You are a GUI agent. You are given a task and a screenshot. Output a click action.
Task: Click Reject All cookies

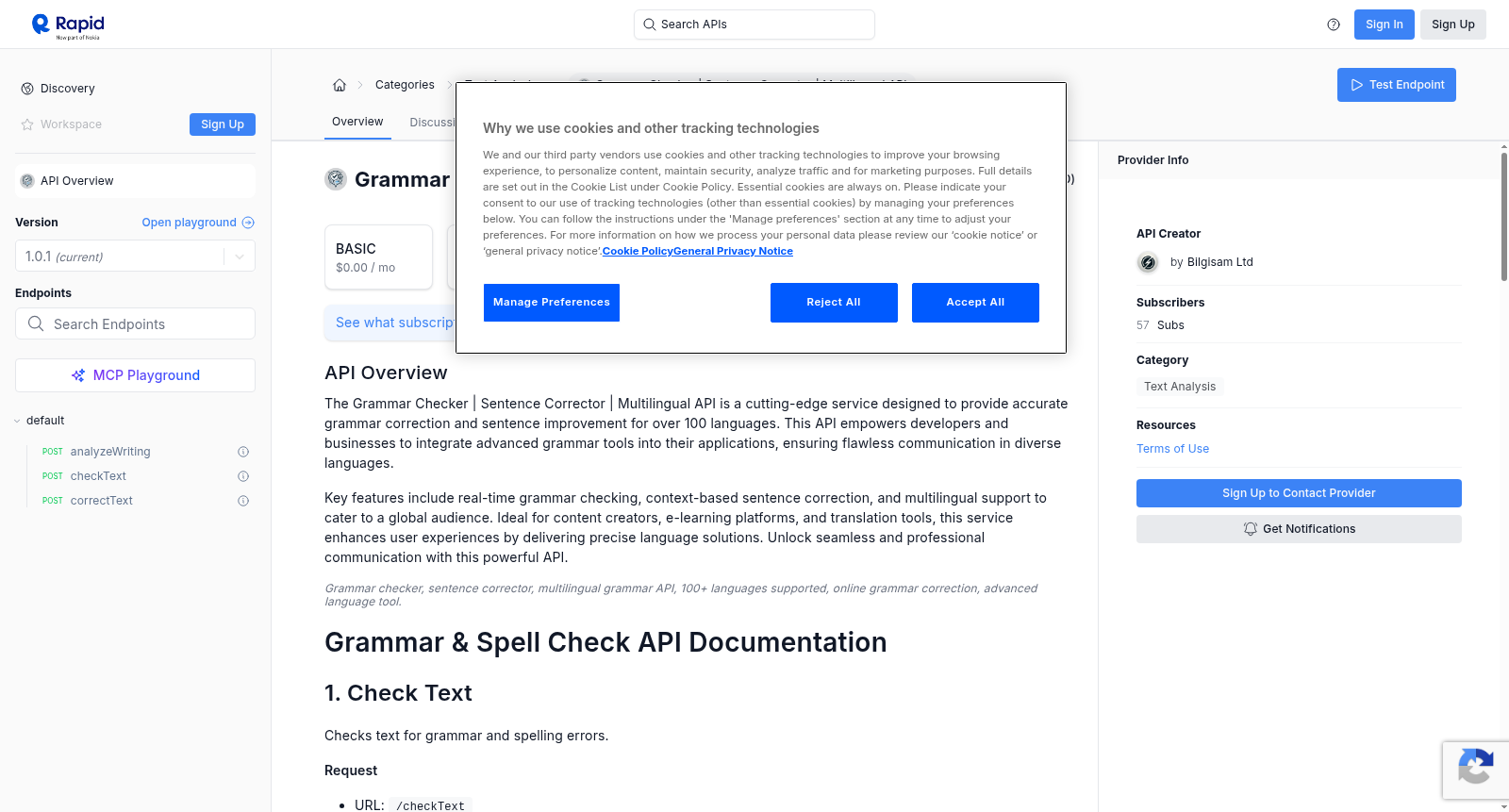coord(834,303)
